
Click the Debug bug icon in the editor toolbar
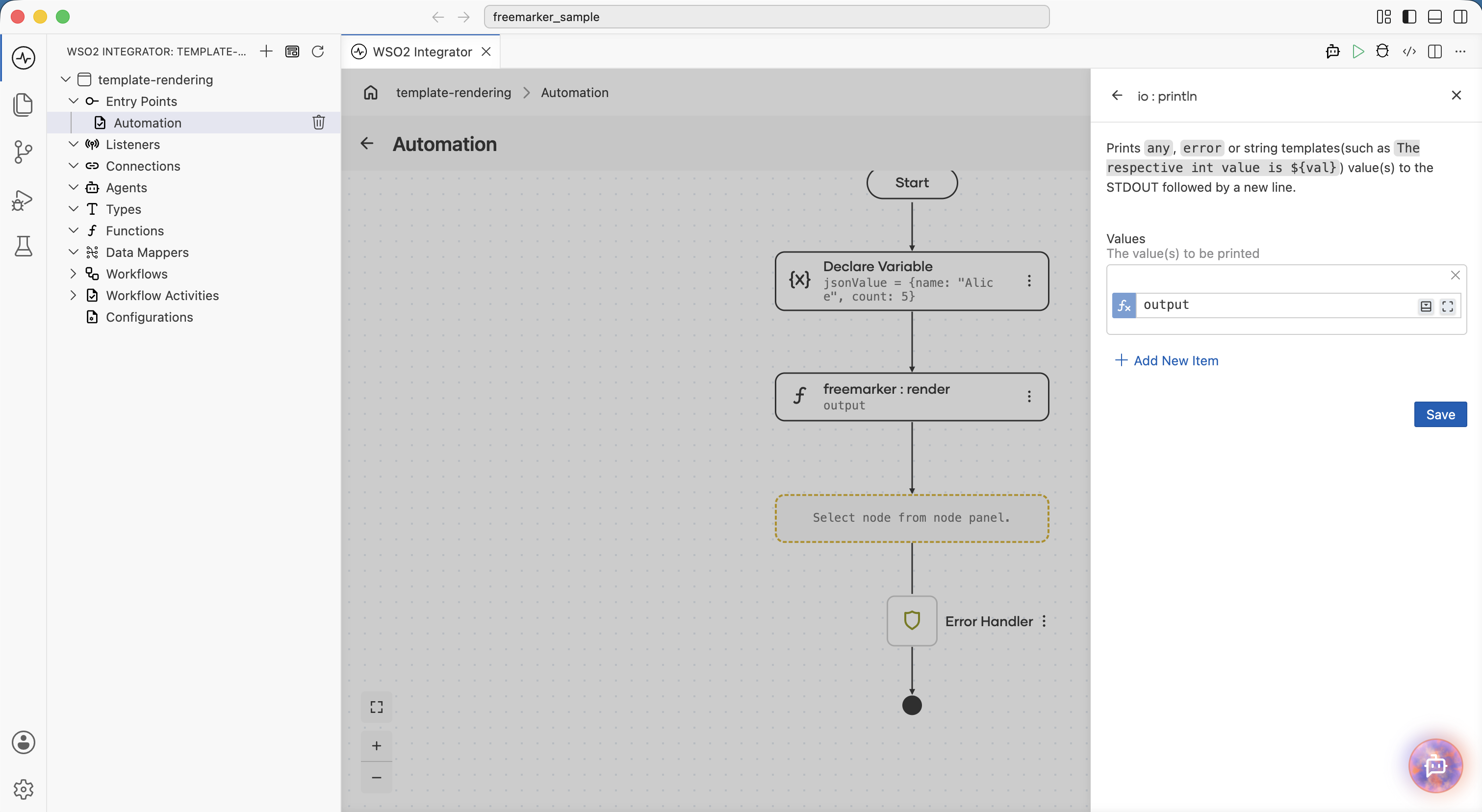1382,51
